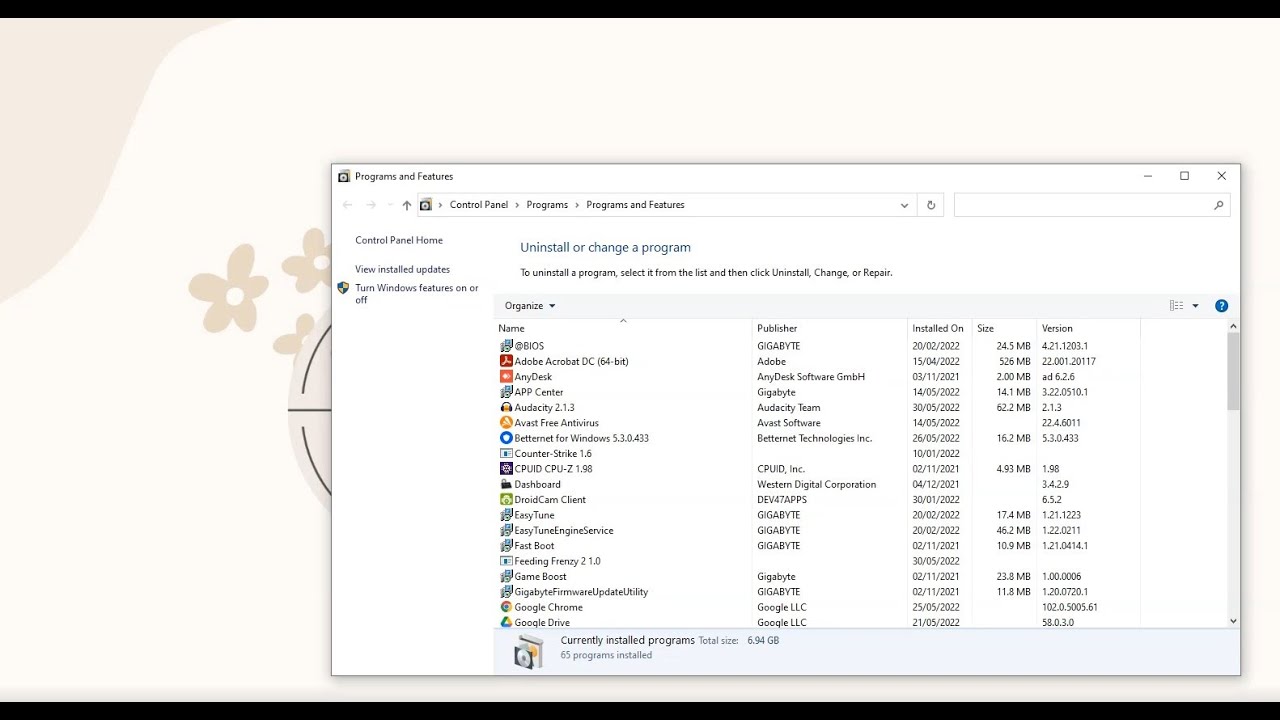Click the @BIOS program icon
Screen dimensions: 1280x720
[x=506, y=346]
